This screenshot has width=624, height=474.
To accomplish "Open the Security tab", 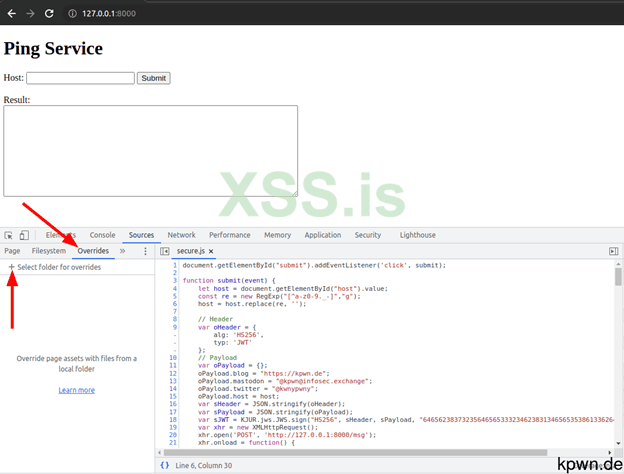I will point(368,235).
